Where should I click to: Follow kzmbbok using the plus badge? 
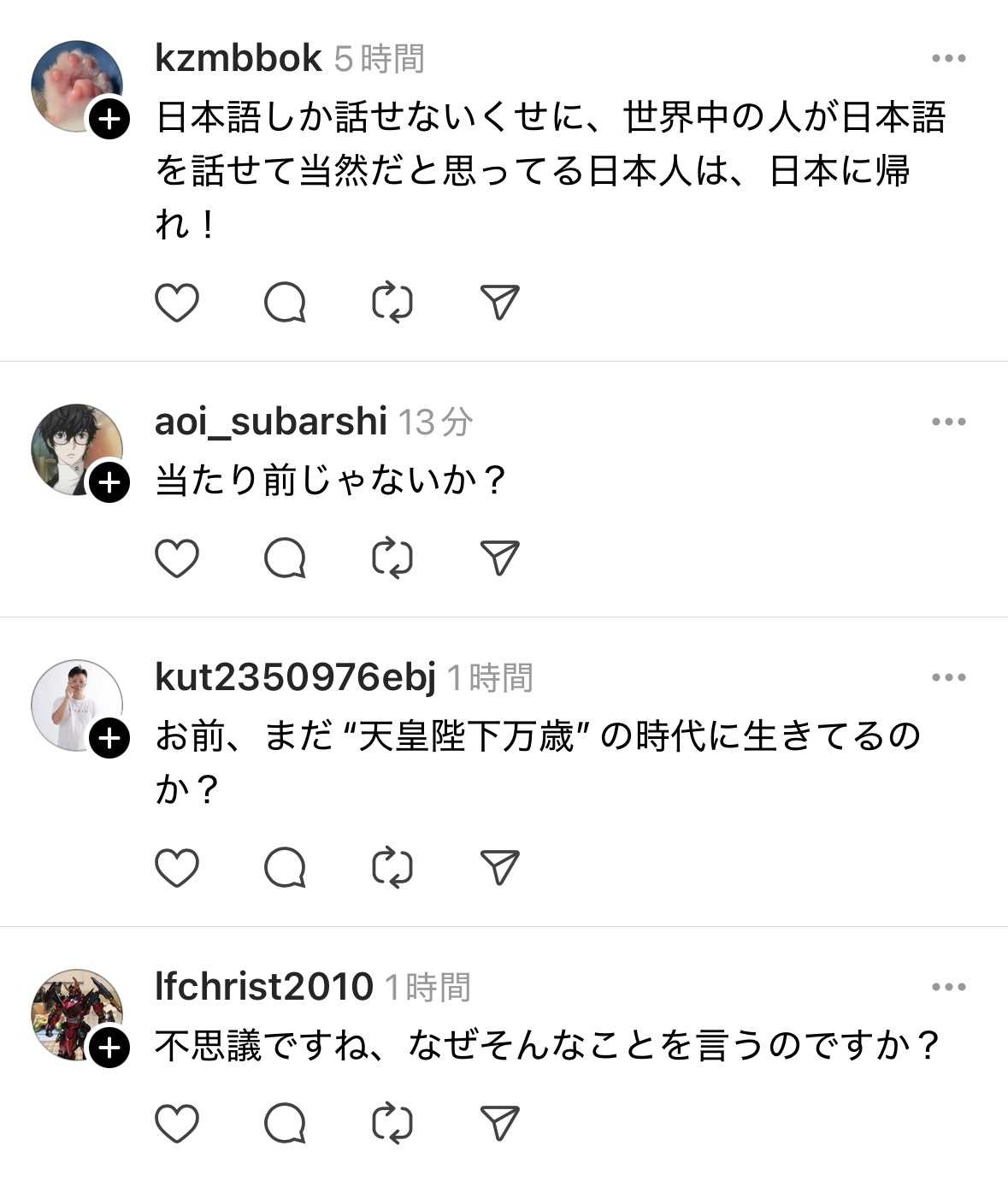(109, 119)
